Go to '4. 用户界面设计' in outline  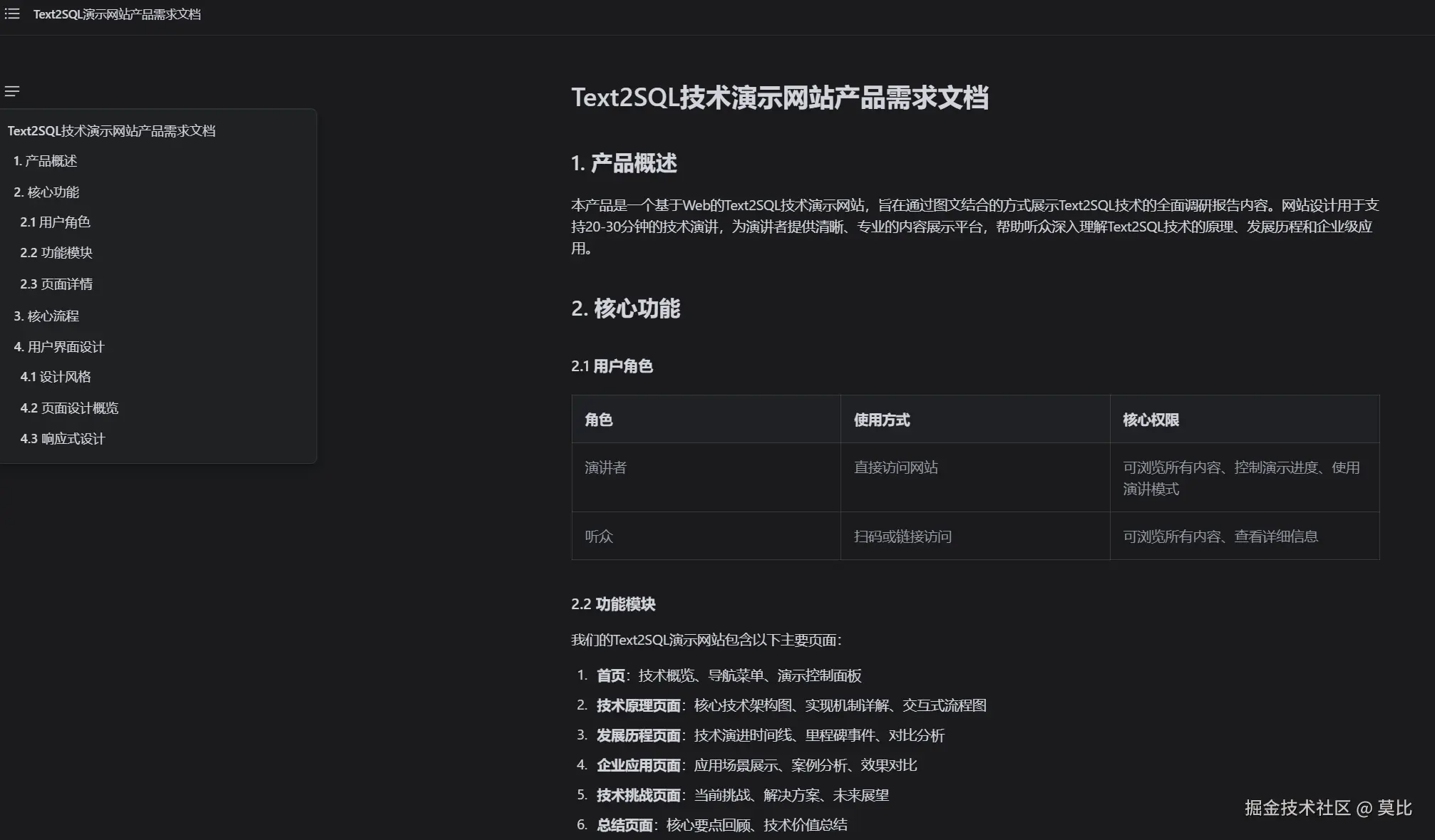click(x=59, y=347)
